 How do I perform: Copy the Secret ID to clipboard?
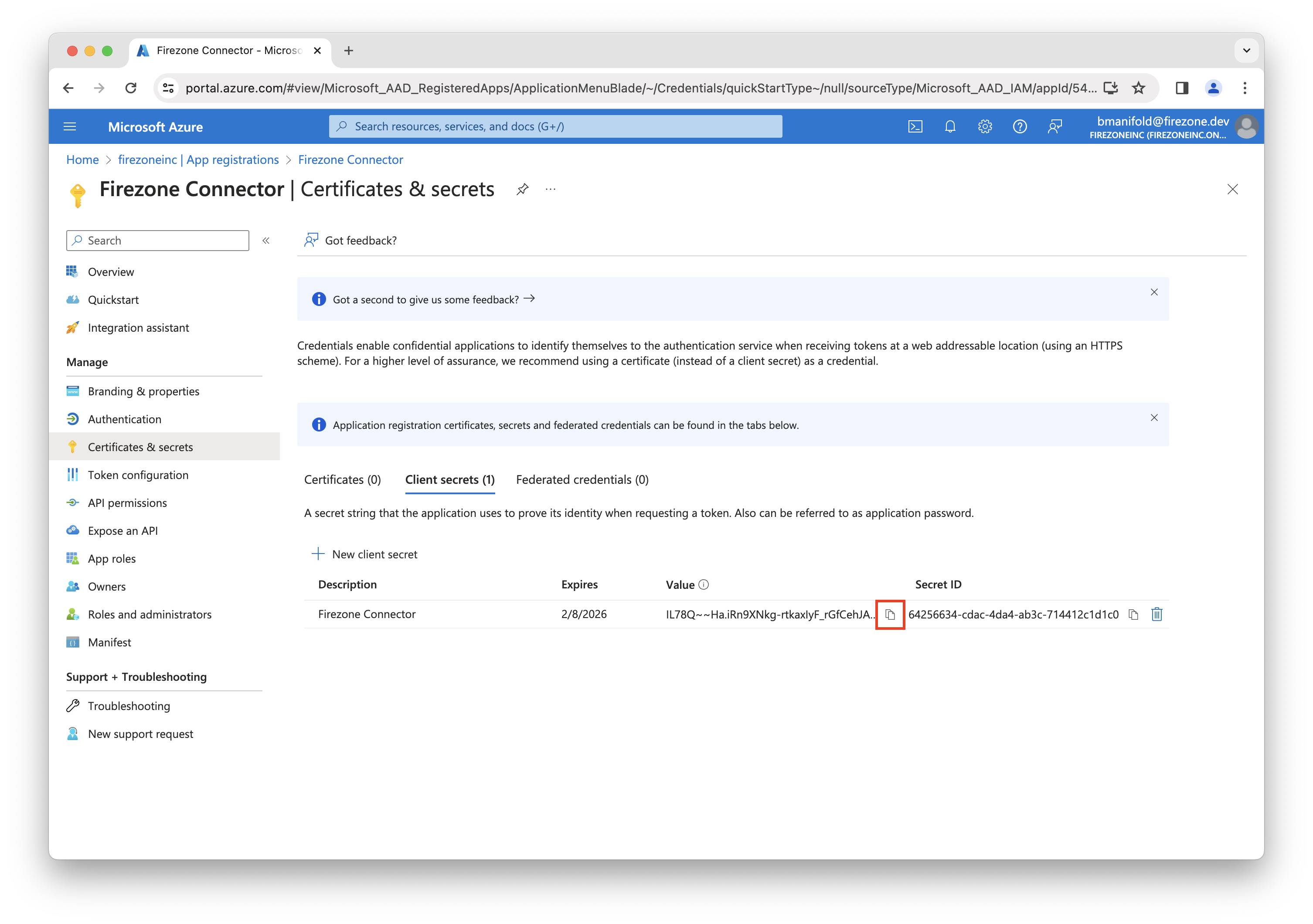1133,615
